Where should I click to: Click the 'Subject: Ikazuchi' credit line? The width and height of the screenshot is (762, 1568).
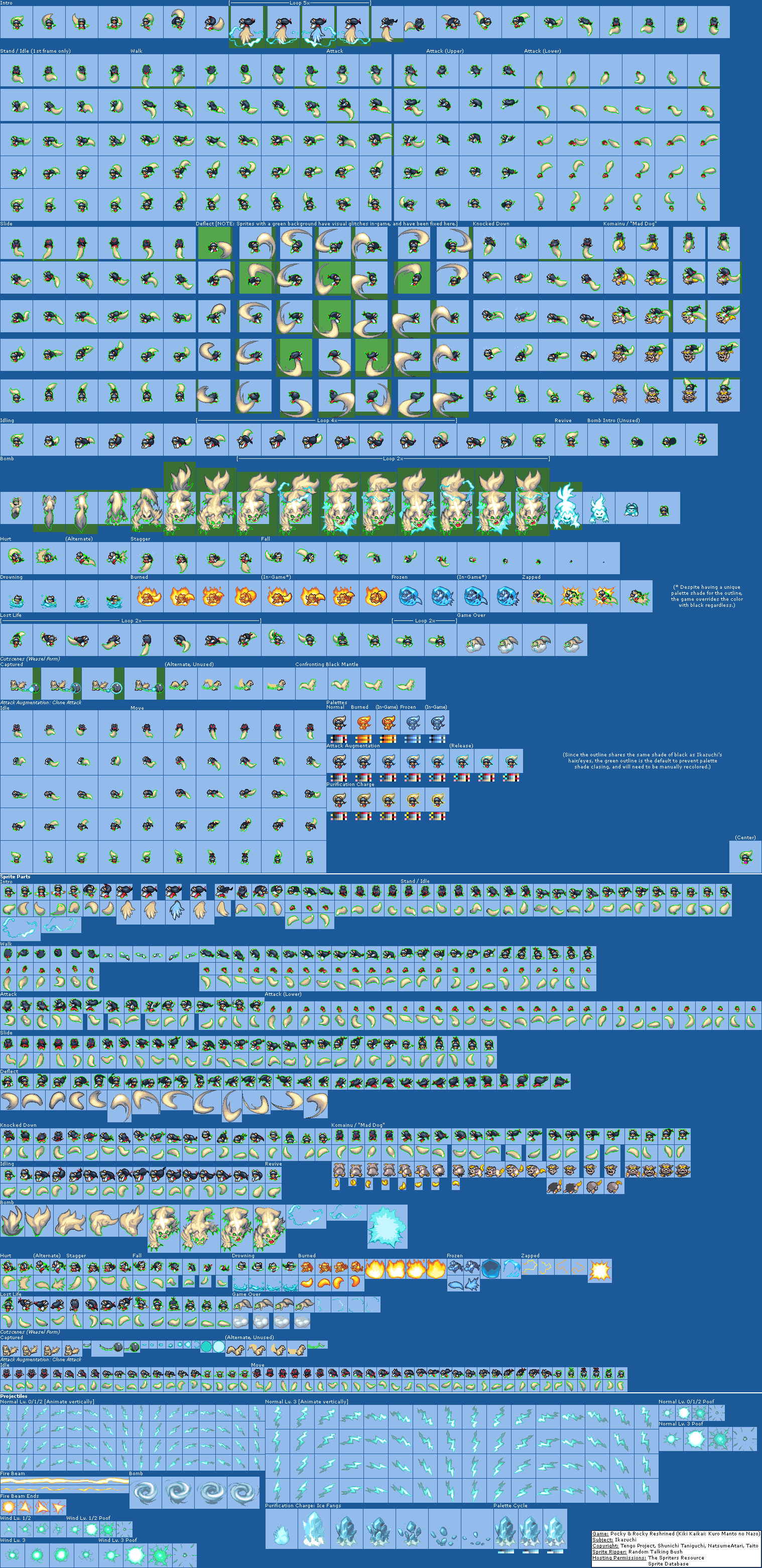[614, 1539]
